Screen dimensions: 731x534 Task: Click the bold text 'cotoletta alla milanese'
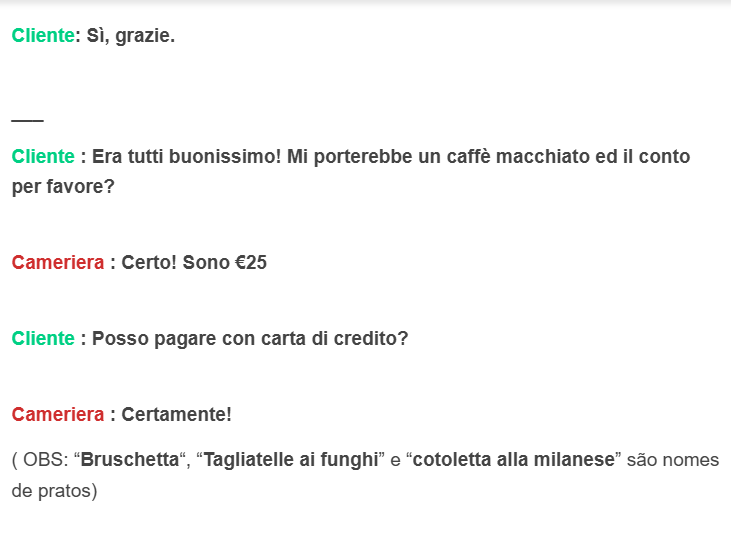[514, 459]
